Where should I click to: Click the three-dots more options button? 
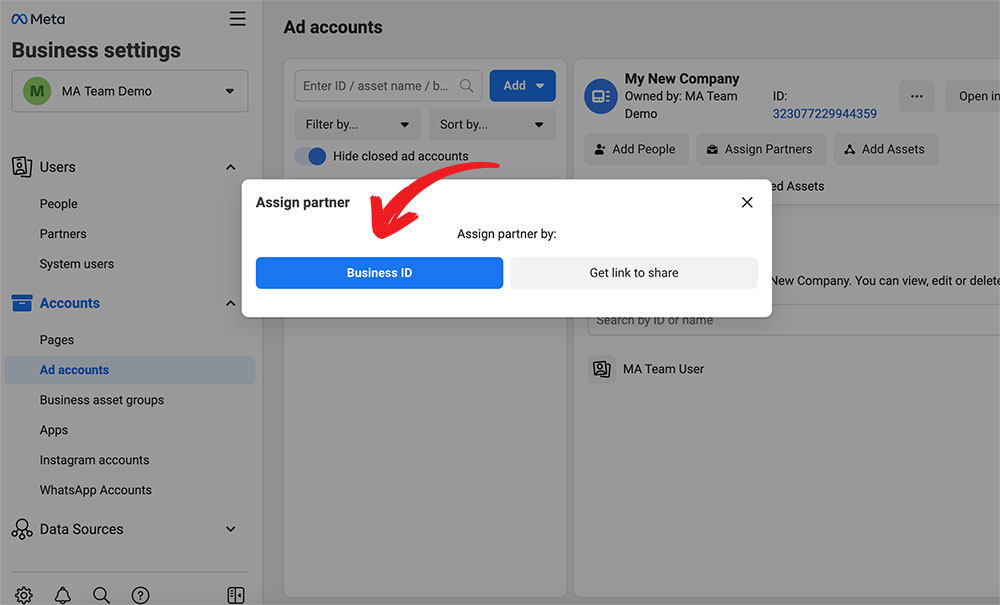pyautogui.click(x=916, y=97)
